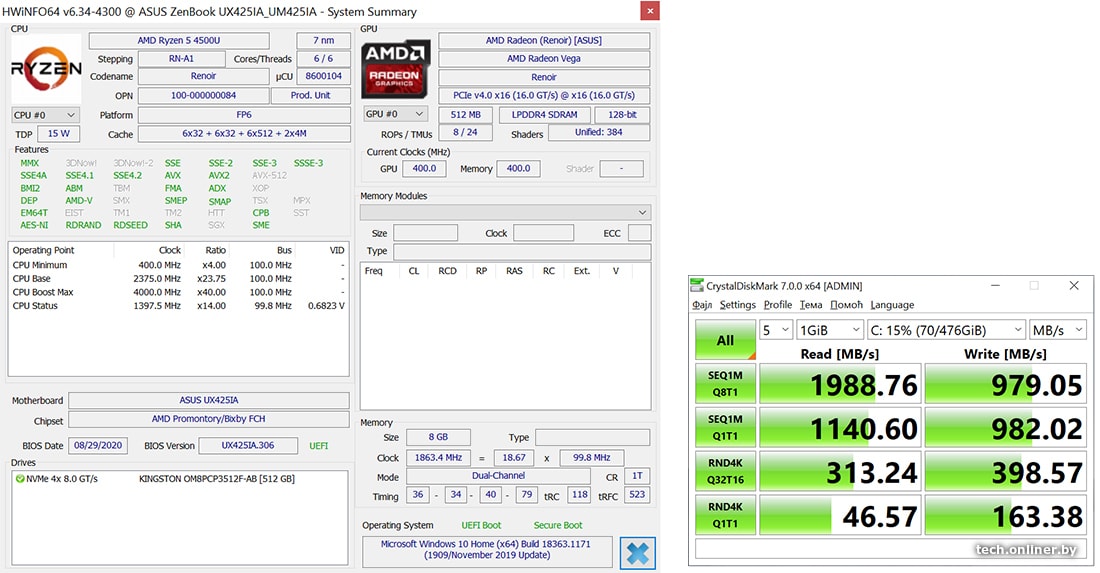Click the BIOS Version UX425IA.306 field

(x=248, y=445)
